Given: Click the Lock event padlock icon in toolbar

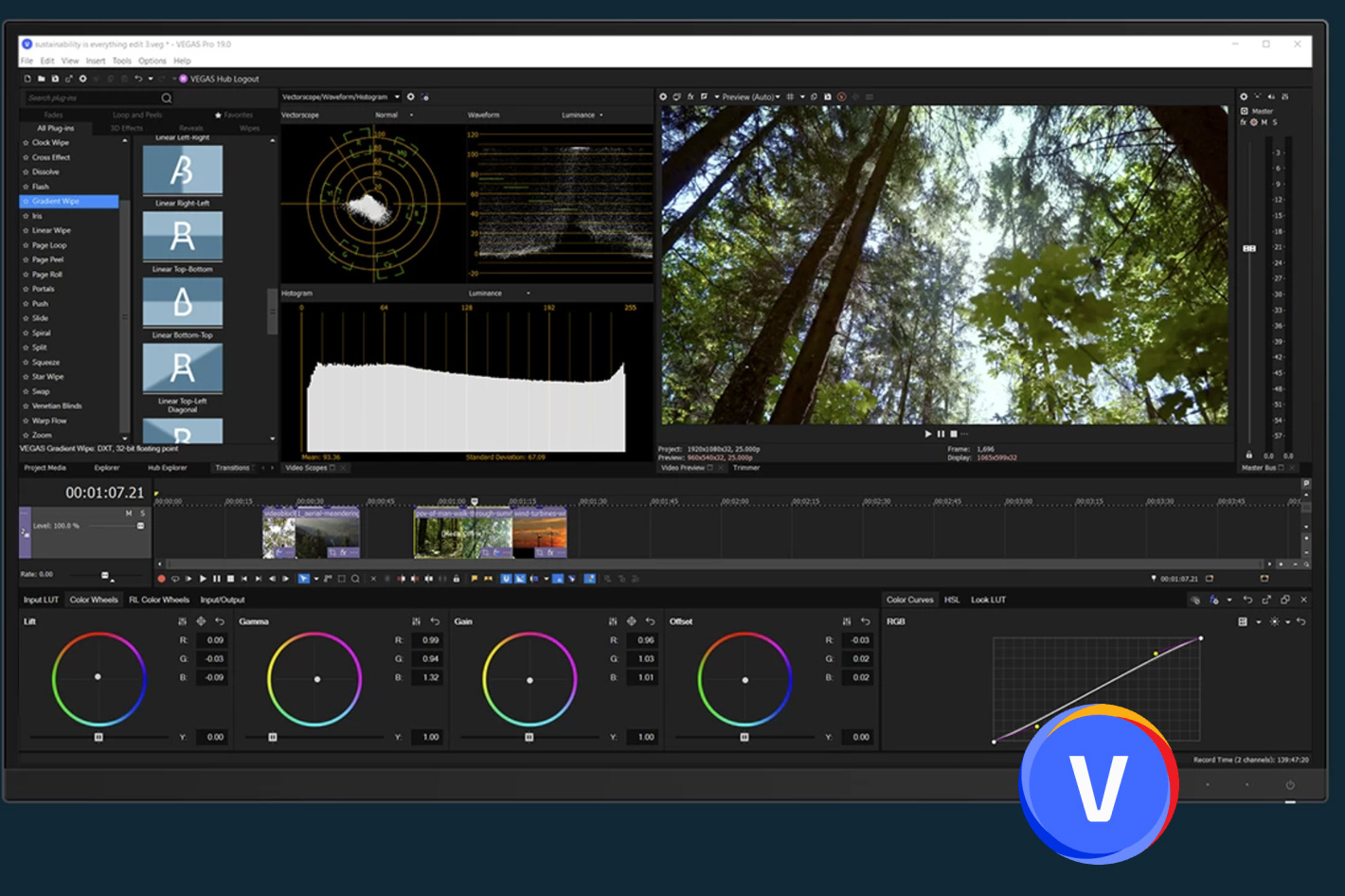Looking at the screenshot, I should pos(457,578).
